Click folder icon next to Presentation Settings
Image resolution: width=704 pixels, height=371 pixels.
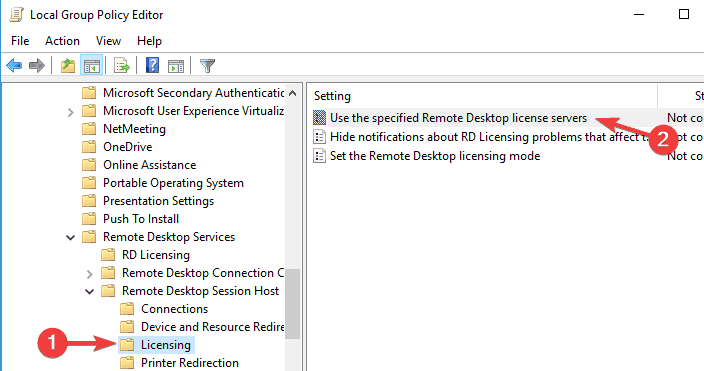[89, 201]
